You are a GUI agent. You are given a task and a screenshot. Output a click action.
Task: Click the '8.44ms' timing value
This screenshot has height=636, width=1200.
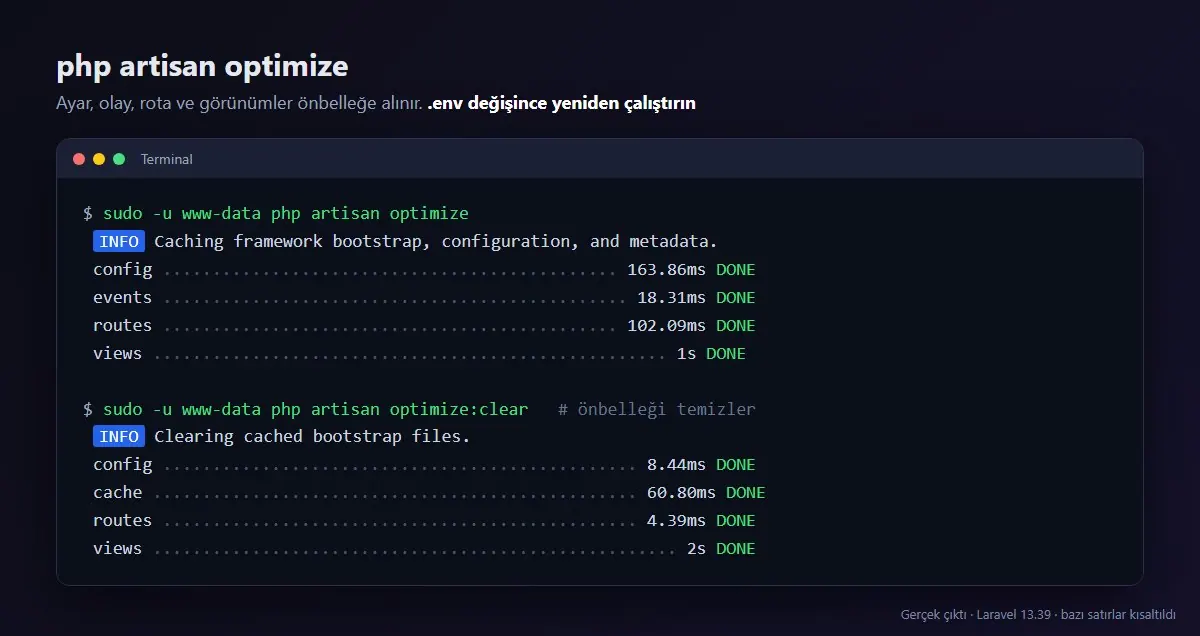pyautogui.click(x=676, y=464)
